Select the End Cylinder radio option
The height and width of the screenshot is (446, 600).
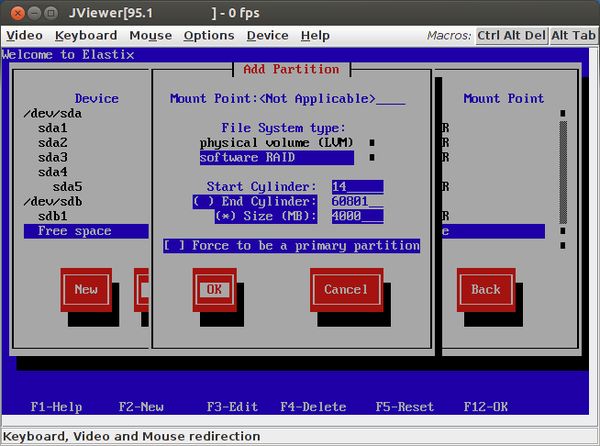tap(255, 202)
